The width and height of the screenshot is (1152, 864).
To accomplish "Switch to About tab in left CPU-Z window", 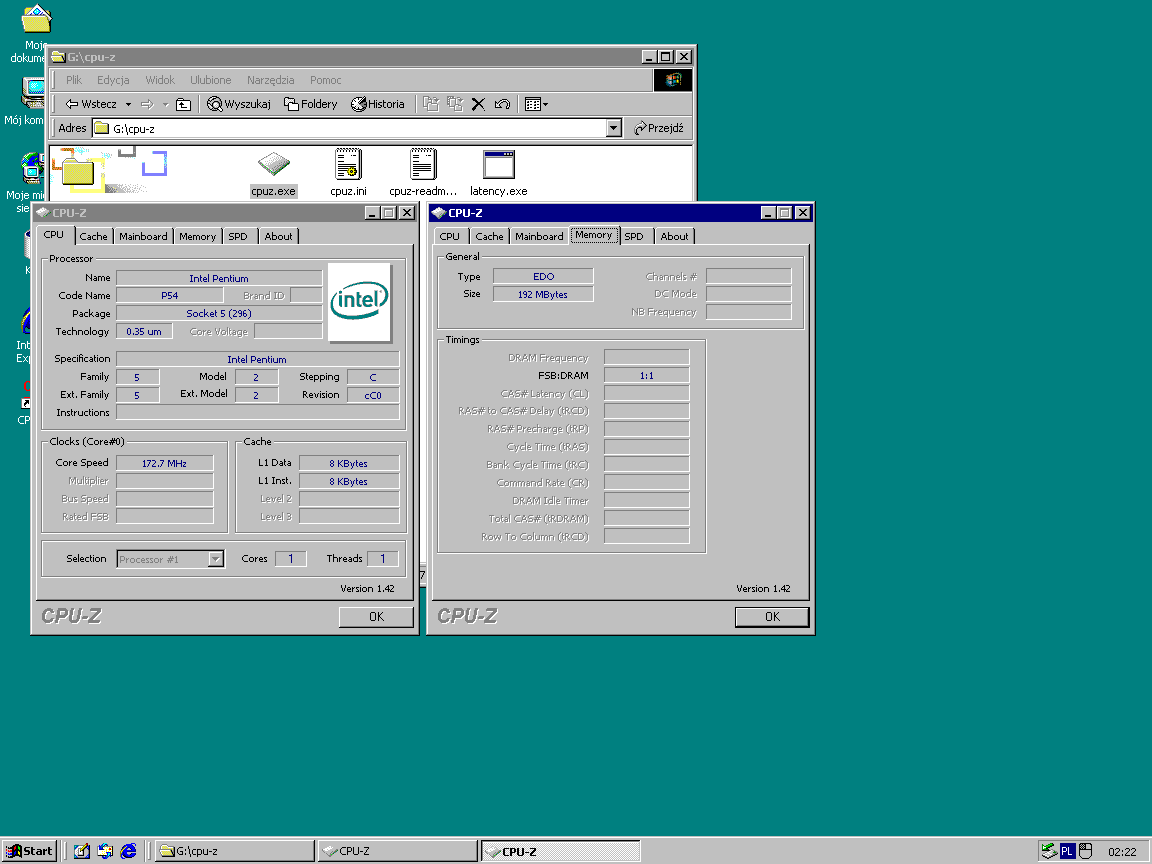I will (x=278, y=237).
